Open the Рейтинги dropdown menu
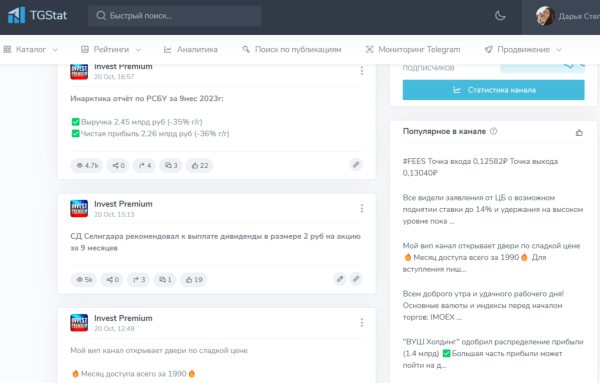The image size is (600, 383). pos(111,49)
